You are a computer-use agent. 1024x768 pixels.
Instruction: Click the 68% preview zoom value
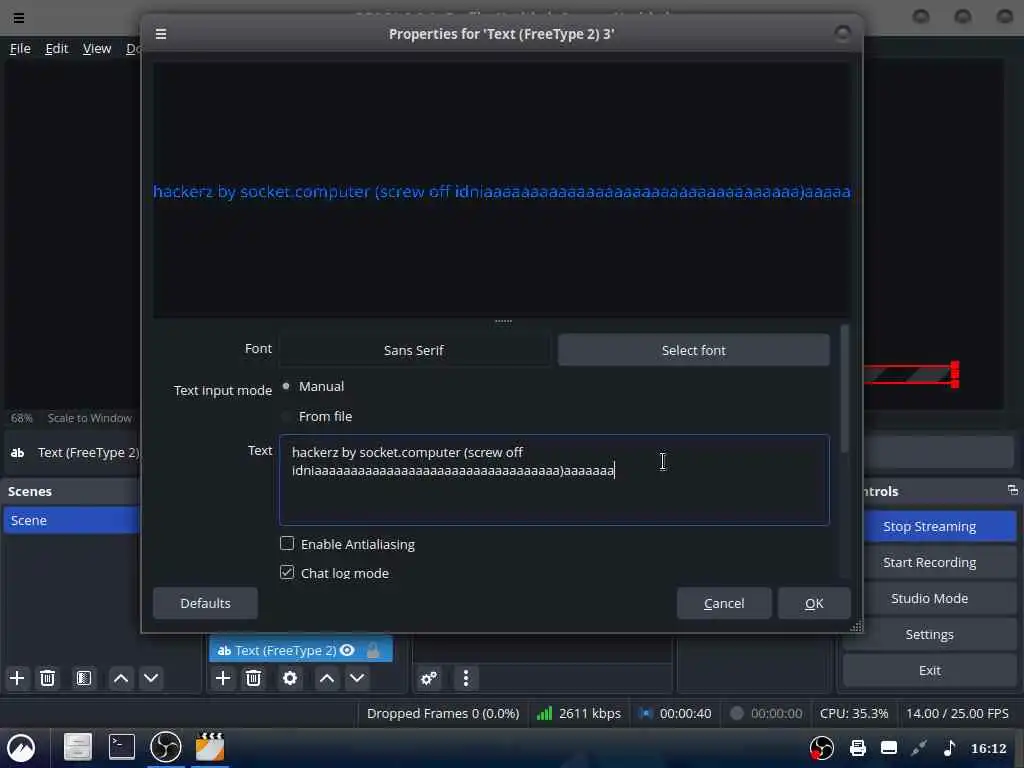click(x=22, y=418)
